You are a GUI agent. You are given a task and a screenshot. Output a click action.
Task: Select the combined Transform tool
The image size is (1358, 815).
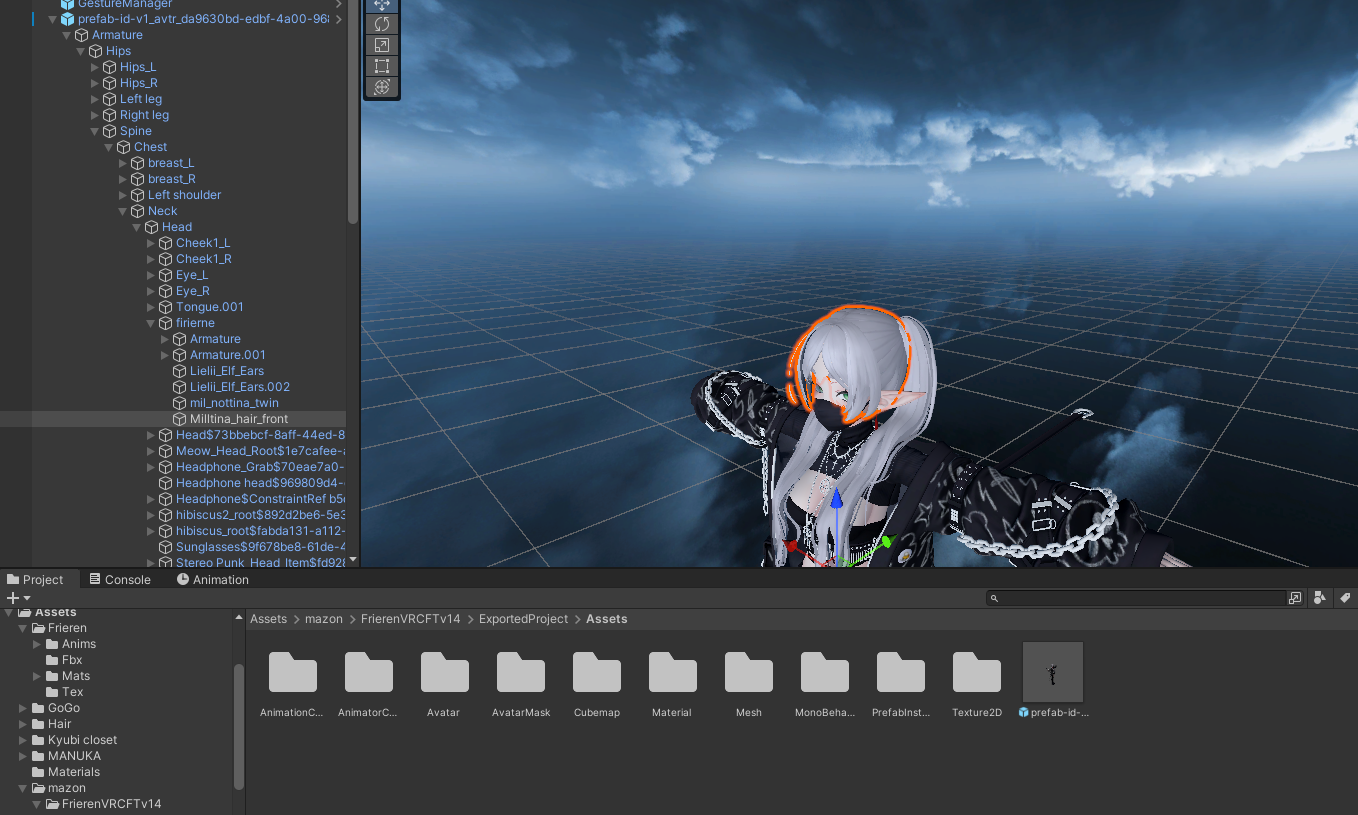[381, 87]
